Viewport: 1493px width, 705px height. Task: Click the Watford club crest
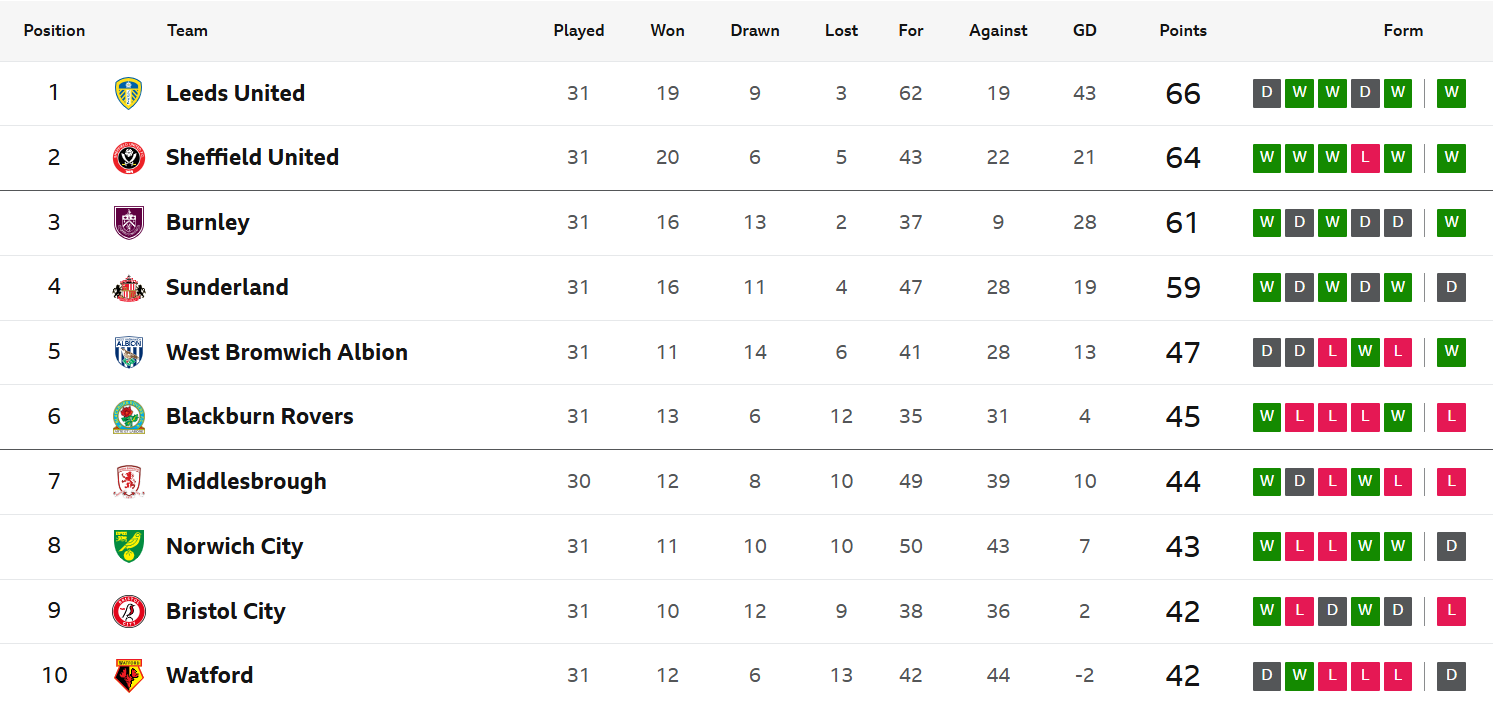click(129, 675)
